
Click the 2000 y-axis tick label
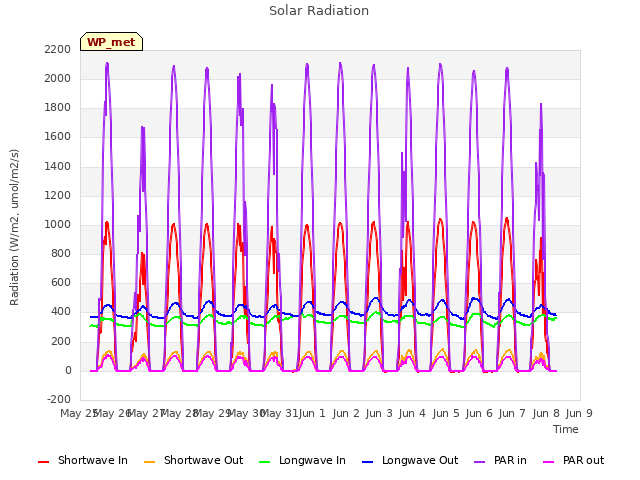coord(58,78)
